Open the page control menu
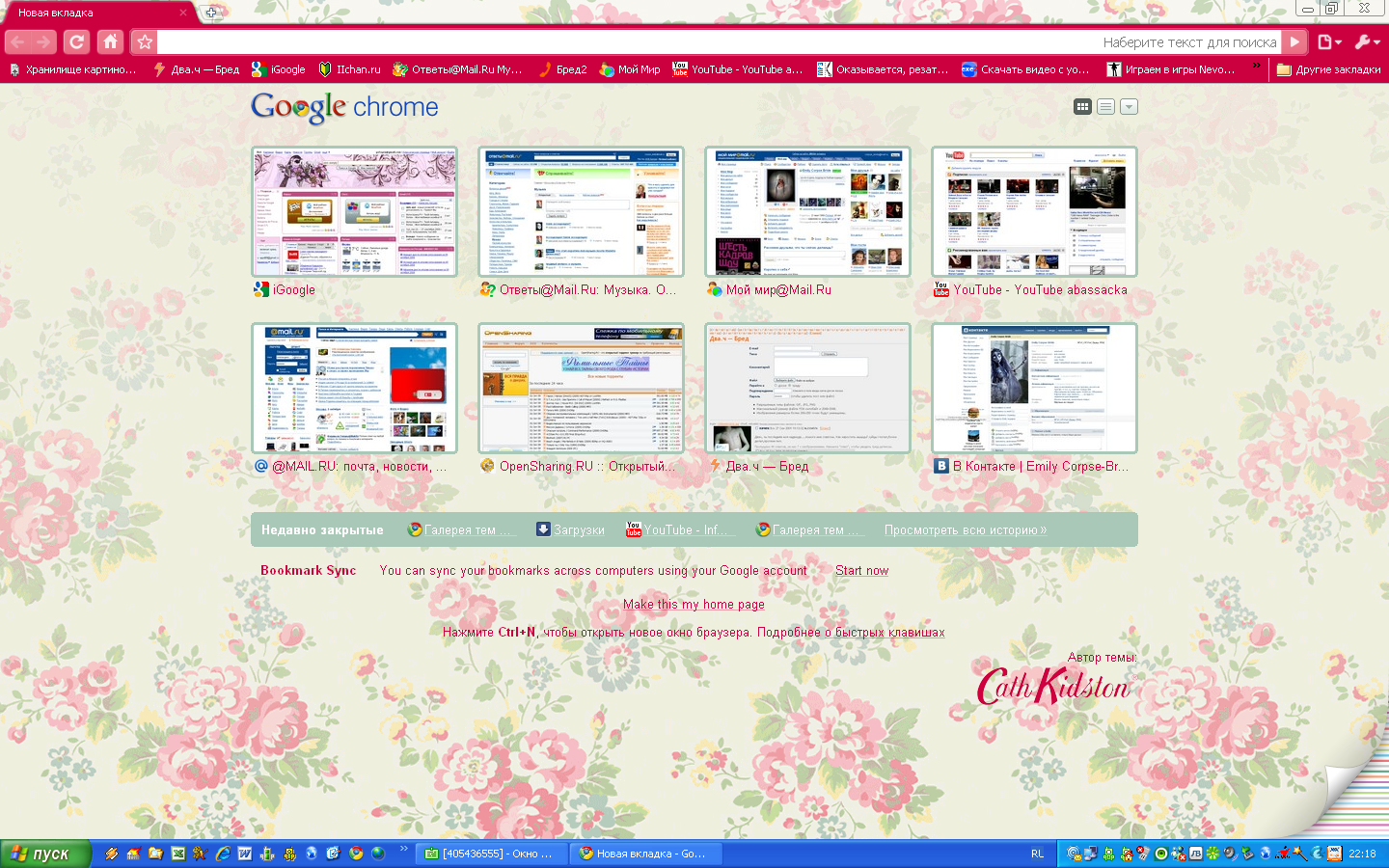Image resolution: width=1389 pixels, height=868 pixels. [x=1329, y=41]
